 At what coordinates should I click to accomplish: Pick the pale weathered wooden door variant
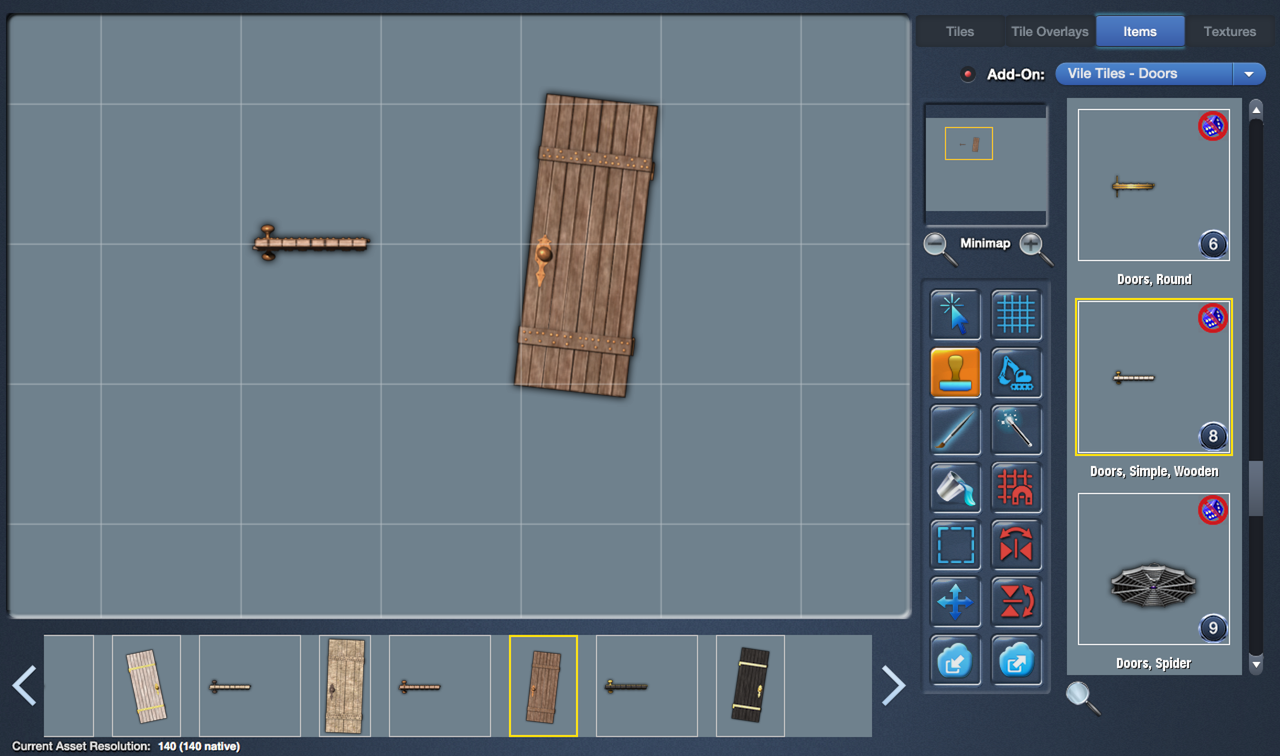tap(344, 686)
